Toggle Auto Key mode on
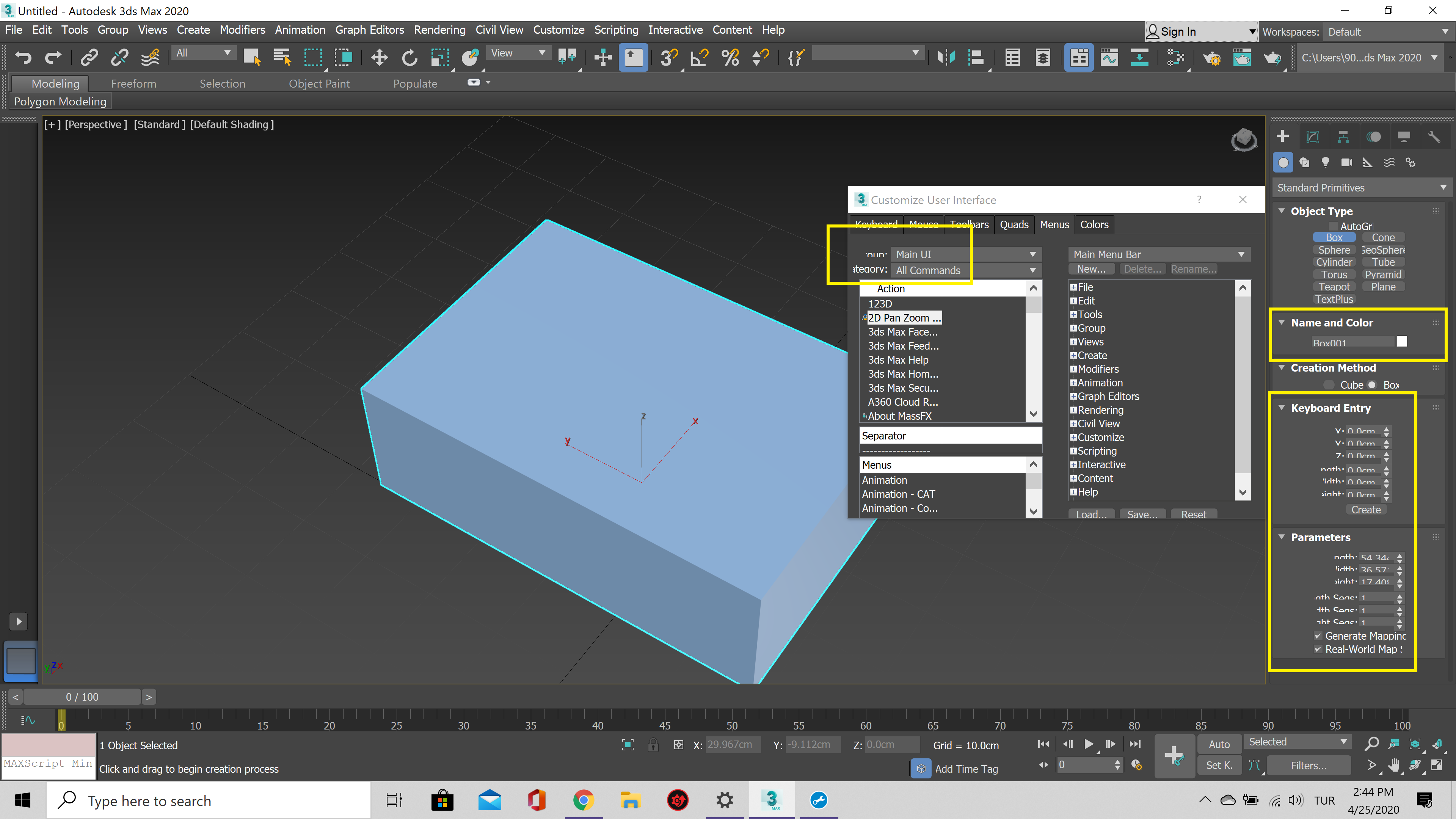The image size is (1456, 819). coord(1219,744)
